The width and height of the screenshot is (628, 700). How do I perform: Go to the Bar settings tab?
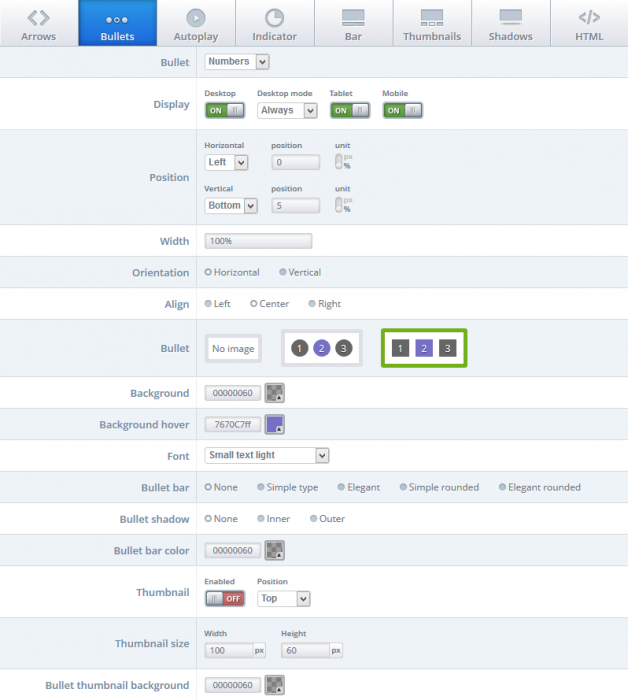pos(352,25)
